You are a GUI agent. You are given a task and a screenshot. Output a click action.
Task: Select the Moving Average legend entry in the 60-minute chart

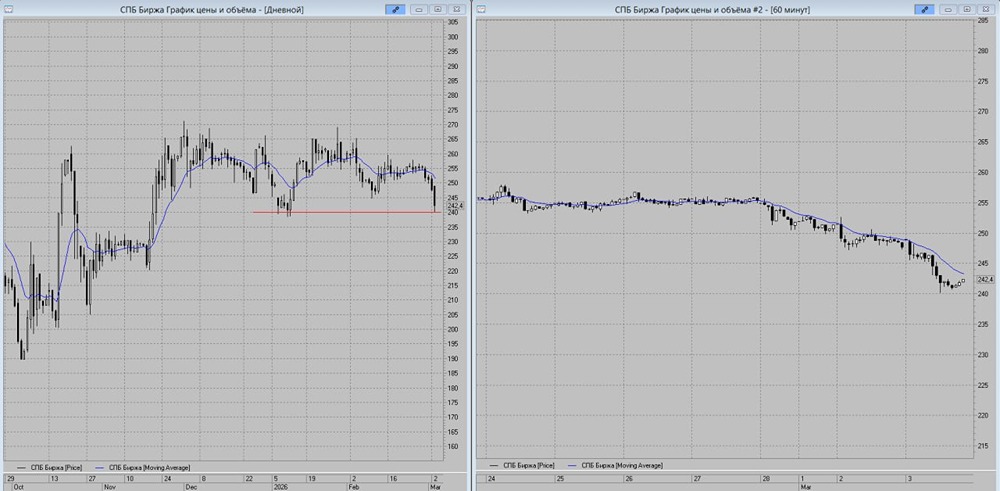[x=614, y=465]
